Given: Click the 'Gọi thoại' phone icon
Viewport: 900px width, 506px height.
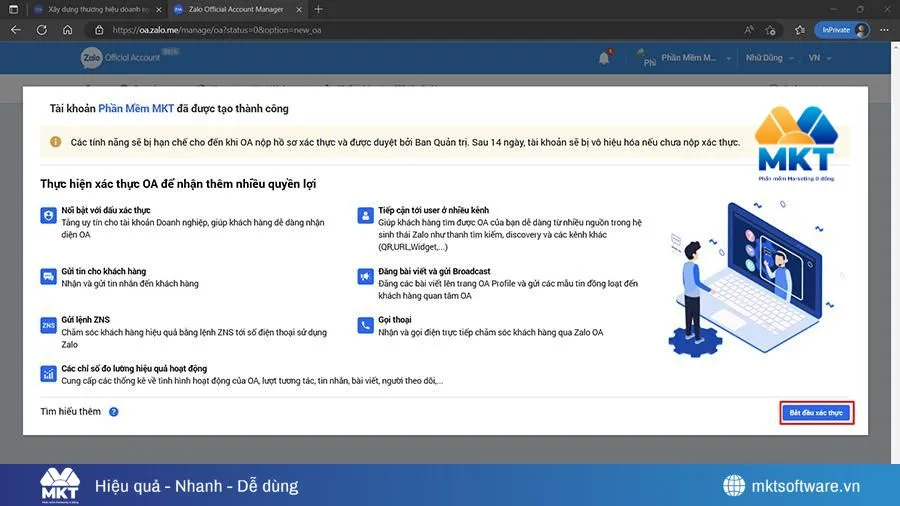Looking at the screenshot, I should [365, 325].
